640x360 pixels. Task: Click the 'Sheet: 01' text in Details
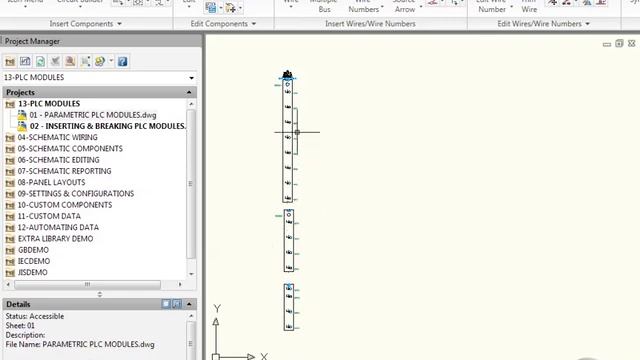coord(20,326)
